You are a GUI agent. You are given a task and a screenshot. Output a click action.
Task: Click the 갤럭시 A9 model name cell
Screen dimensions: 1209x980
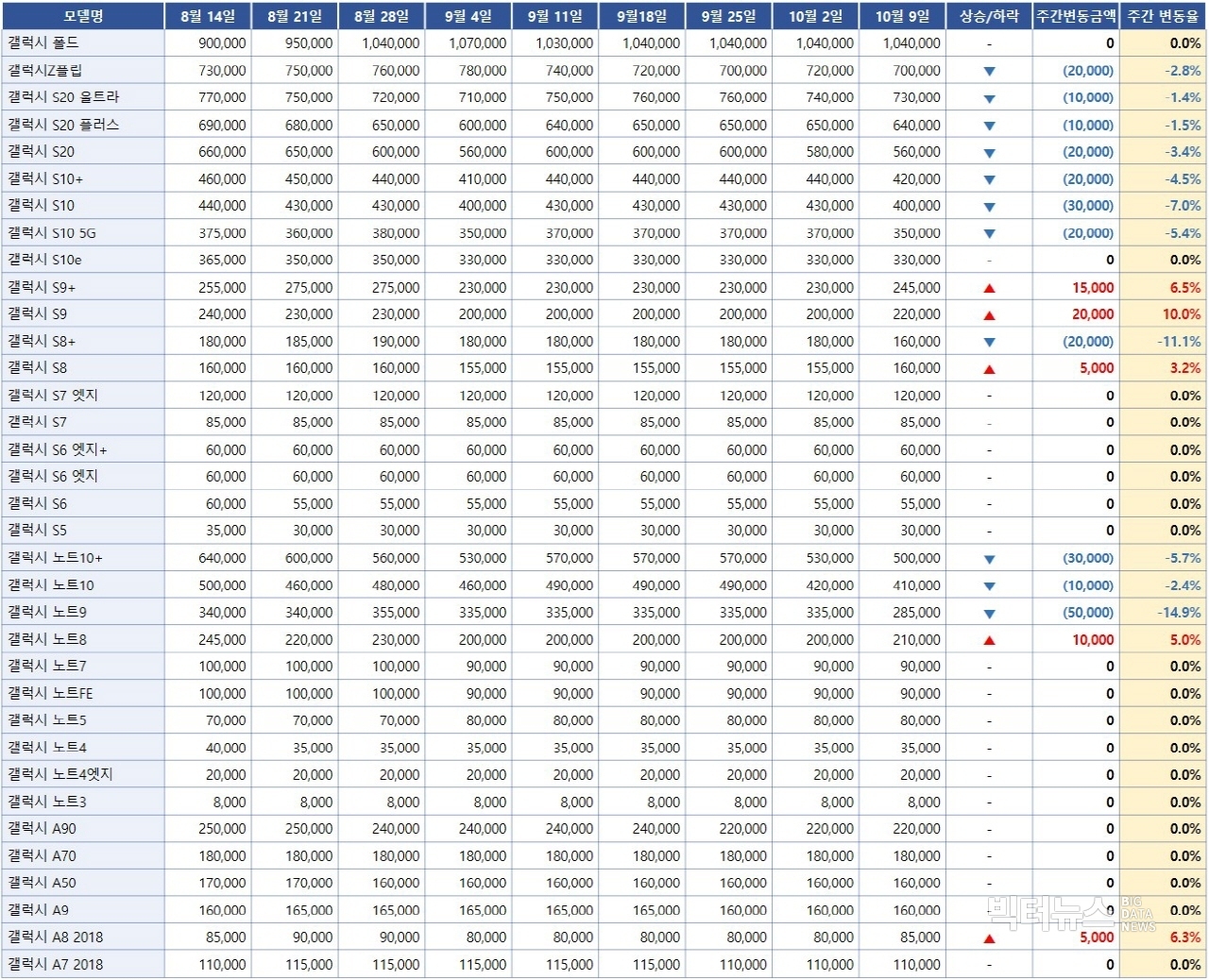pyautogui.click(x=83, y=910)
